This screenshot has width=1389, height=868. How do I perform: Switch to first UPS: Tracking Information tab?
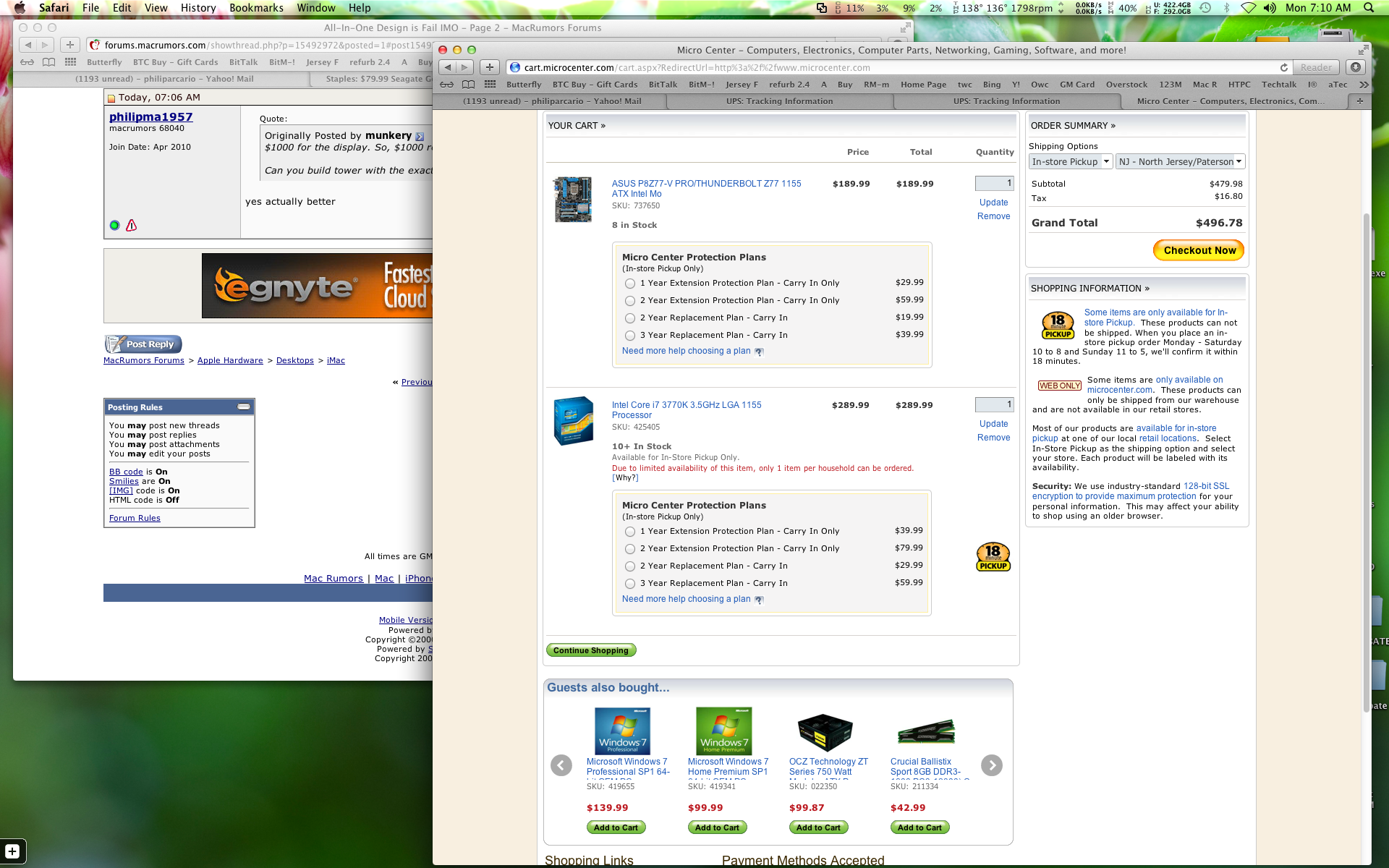[779, 101]
